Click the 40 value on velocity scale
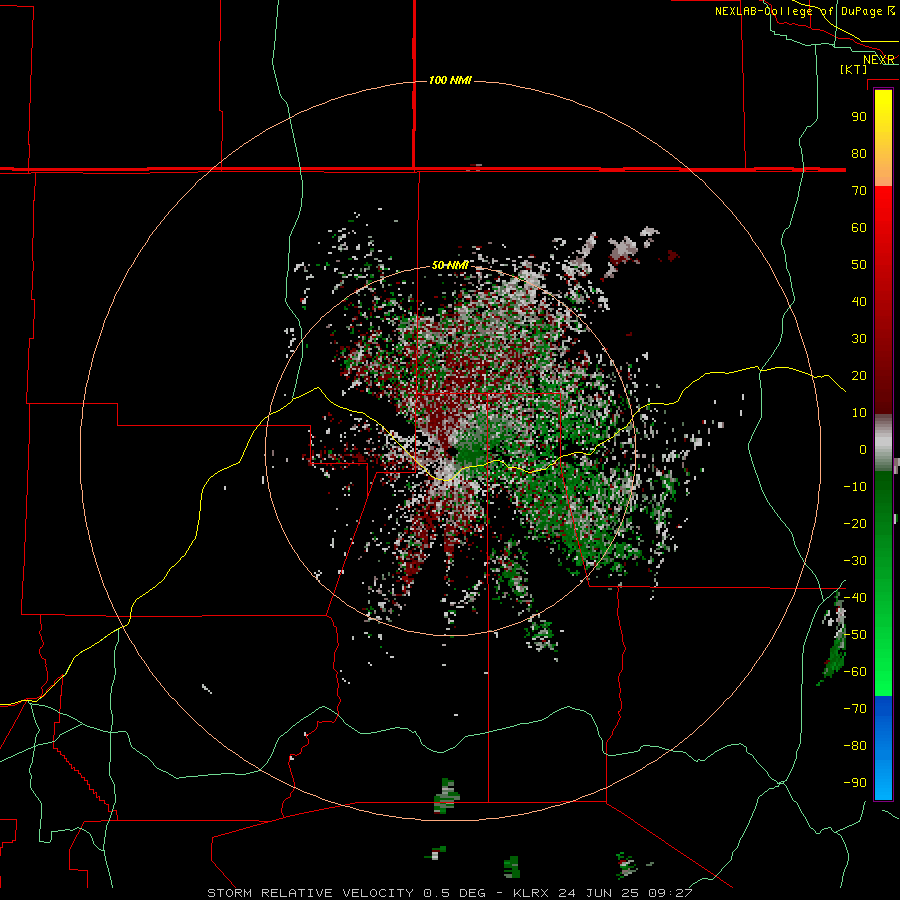 pos(859,301)
